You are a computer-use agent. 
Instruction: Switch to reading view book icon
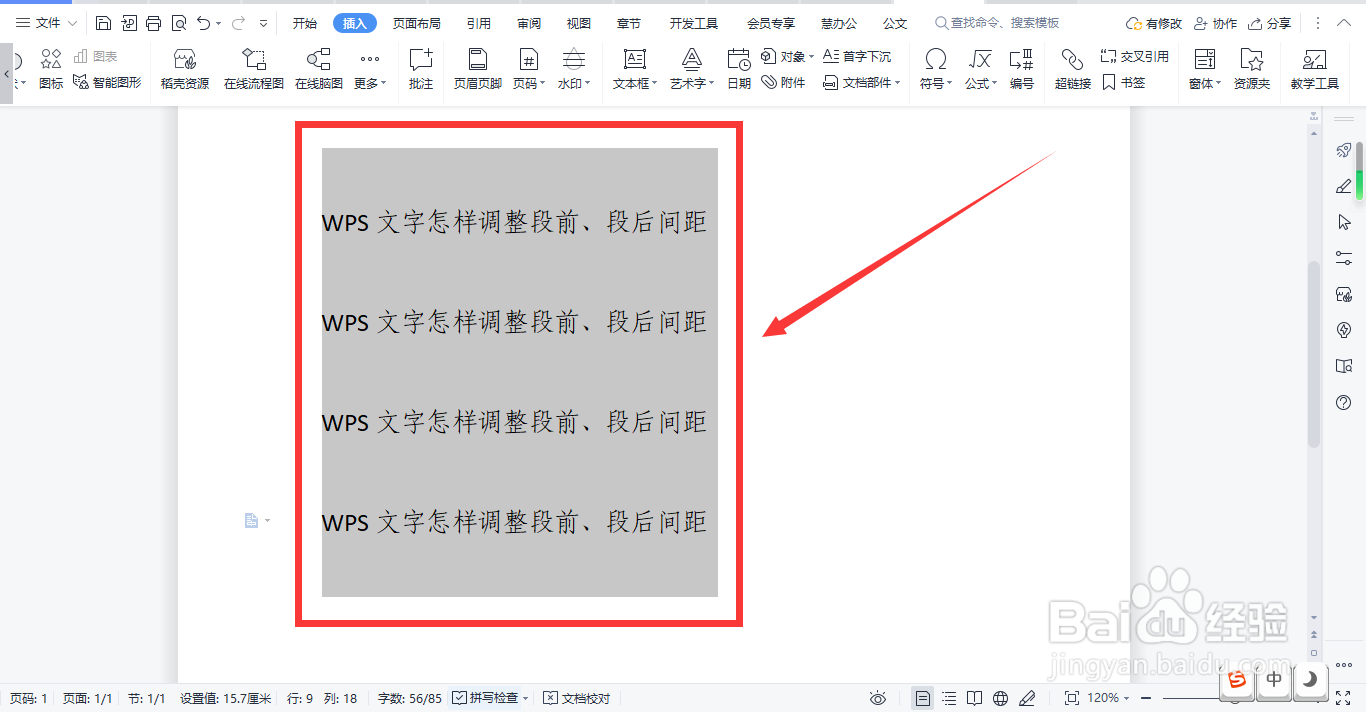click(x=975, y=698)
